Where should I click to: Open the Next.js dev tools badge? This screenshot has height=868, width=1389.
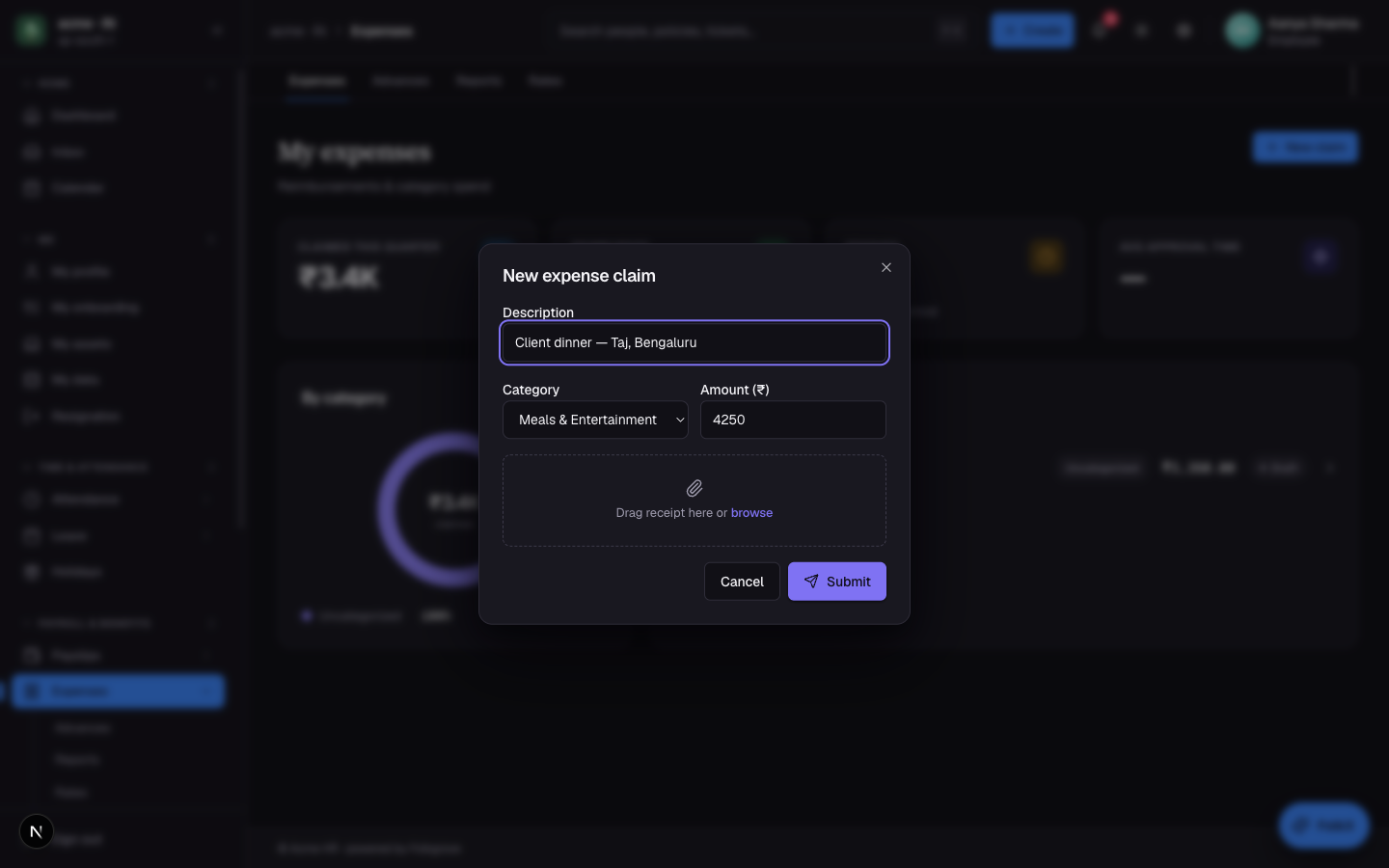[x=37, y=831]
